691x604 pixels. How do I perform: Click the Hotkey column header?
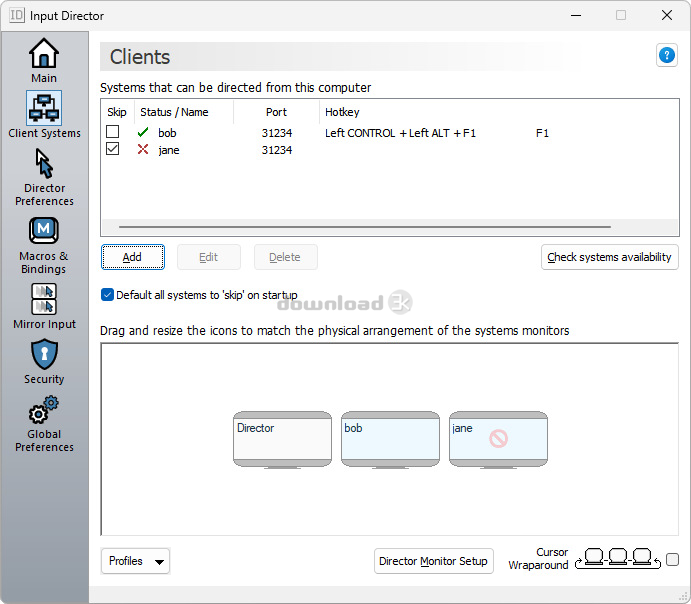[x=342, y=112]
